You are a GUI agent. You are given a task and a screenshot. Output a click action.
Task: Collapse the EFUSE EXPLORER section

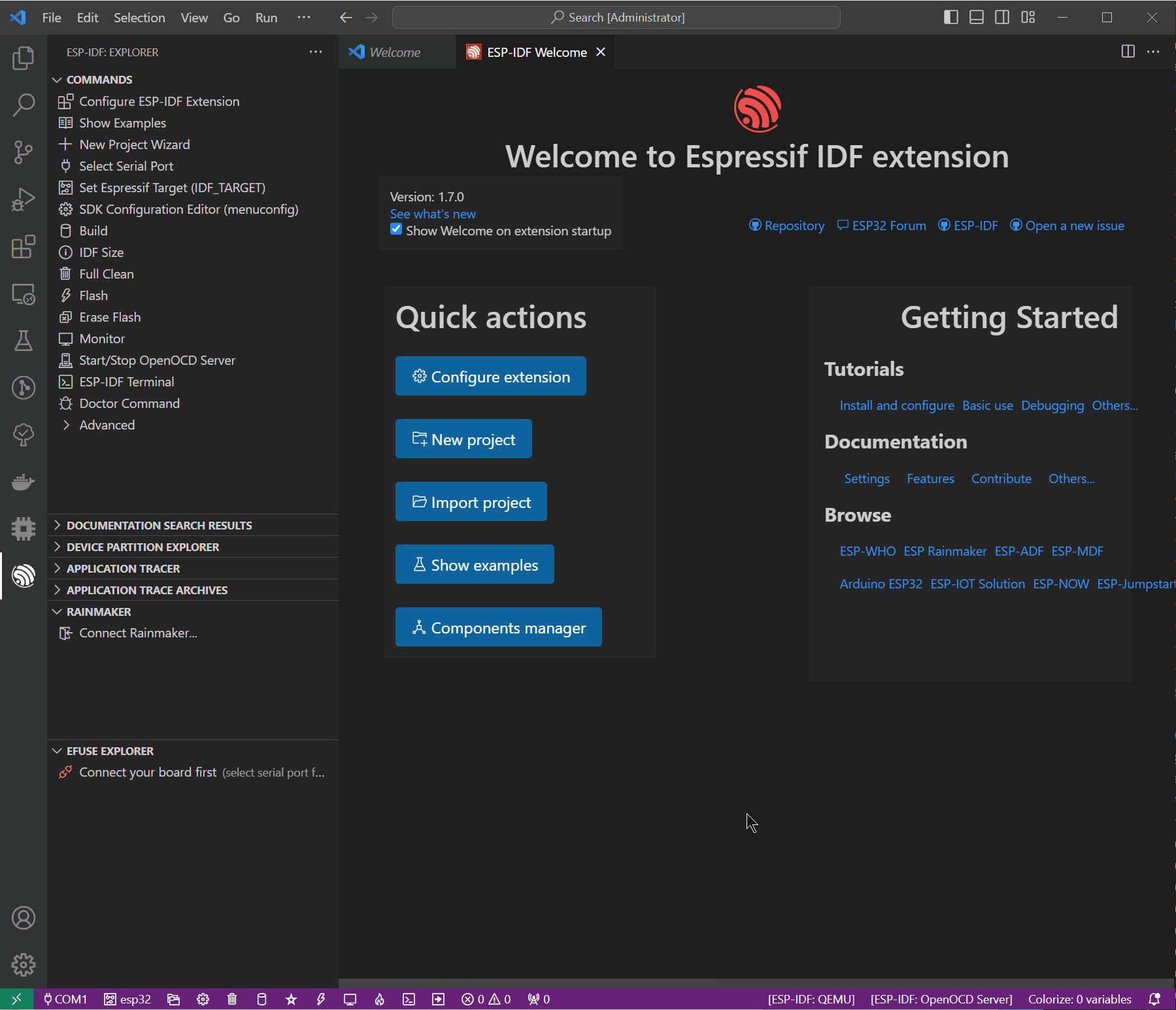click(x=193, y=751)
